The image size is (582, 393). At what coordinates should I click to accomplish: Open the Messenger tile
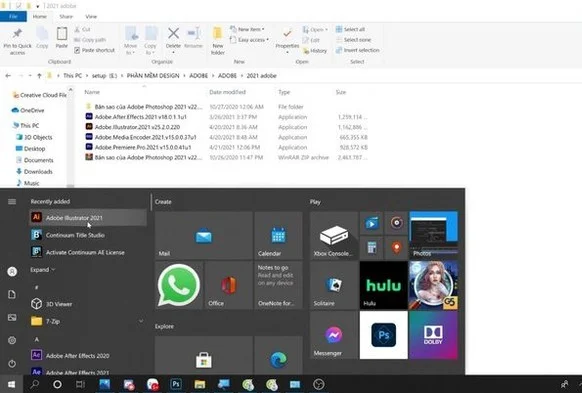(334, 335)
